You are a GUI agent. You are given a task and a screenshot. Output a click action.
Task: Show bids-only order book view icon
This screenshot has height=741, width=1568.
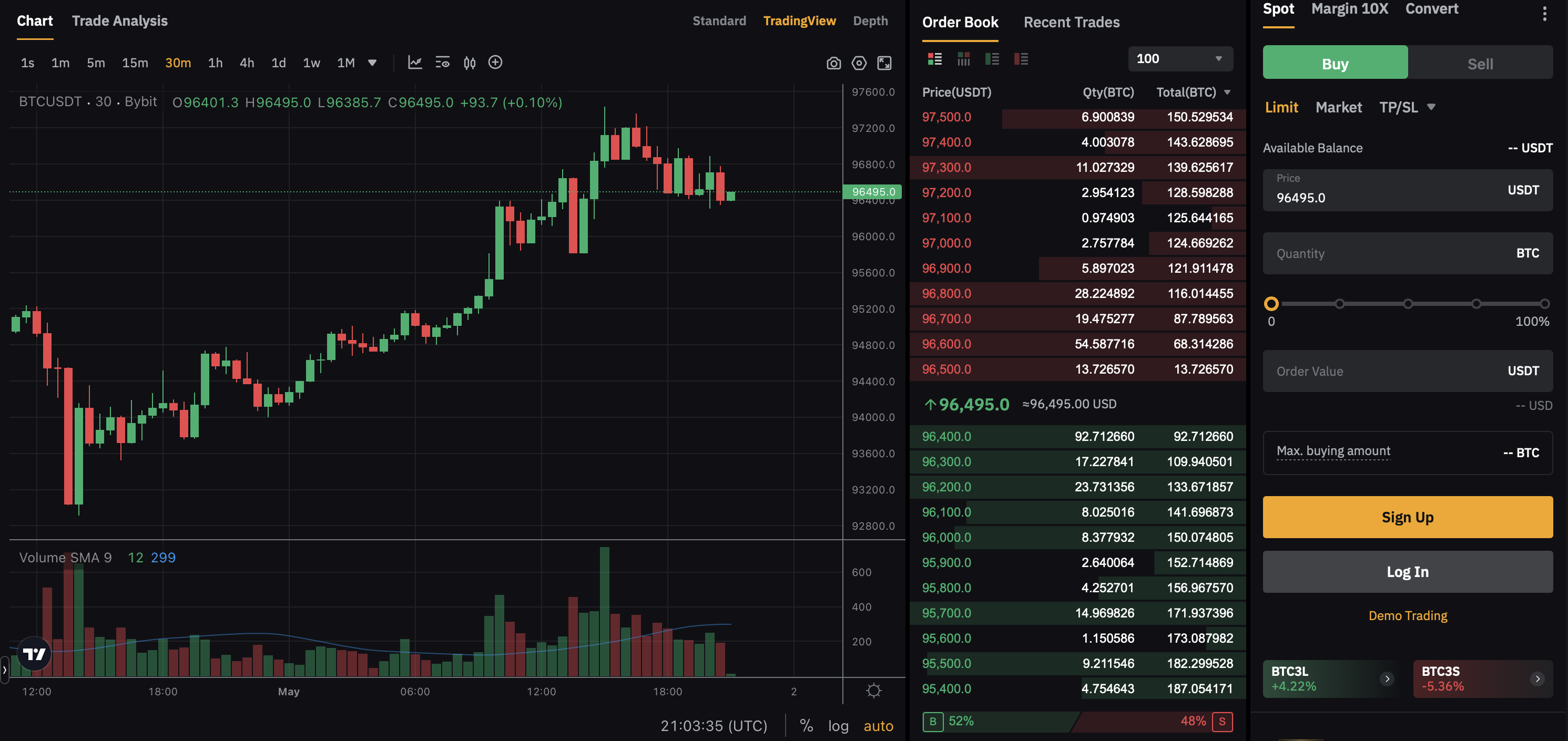coord(992,59)
